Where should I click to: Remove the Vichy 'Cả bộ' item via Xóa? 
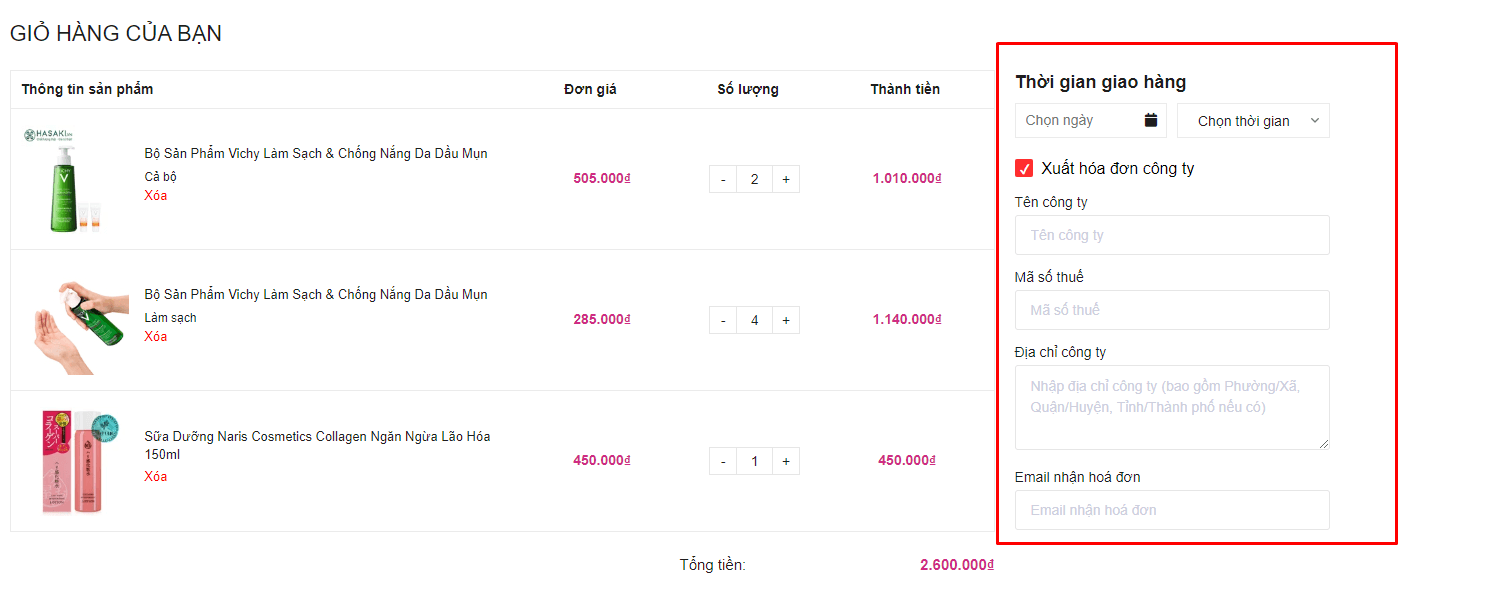(x=156, y=196)
